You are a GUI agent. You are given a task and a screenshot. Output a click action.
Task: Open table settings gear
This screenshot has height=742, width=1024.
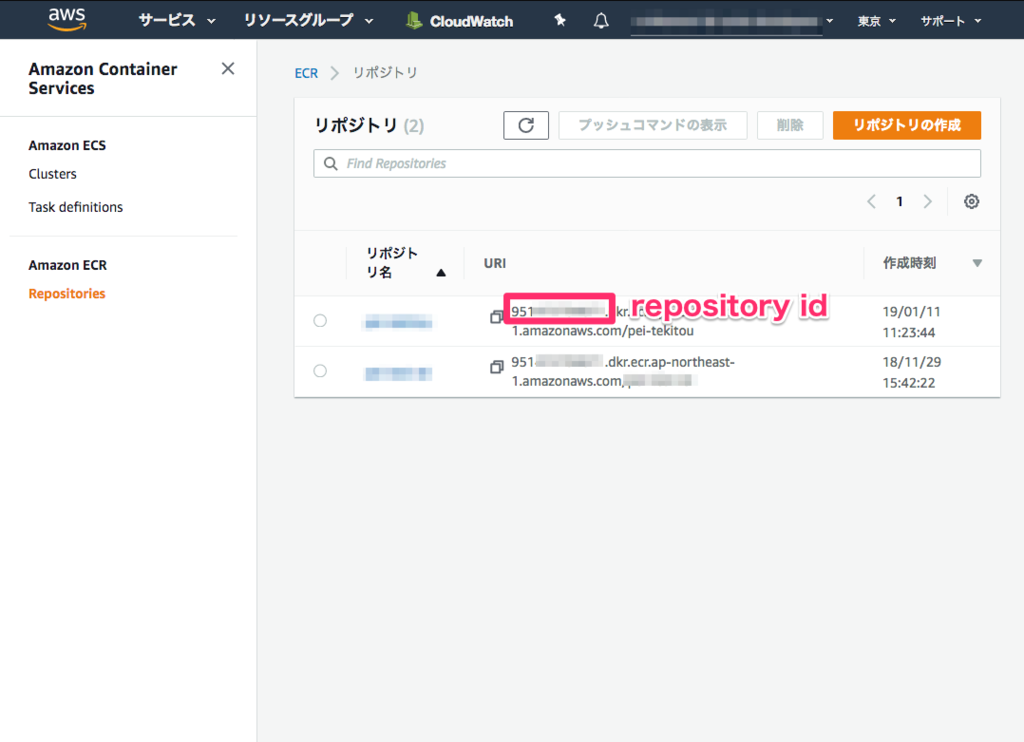click(971, 201)
